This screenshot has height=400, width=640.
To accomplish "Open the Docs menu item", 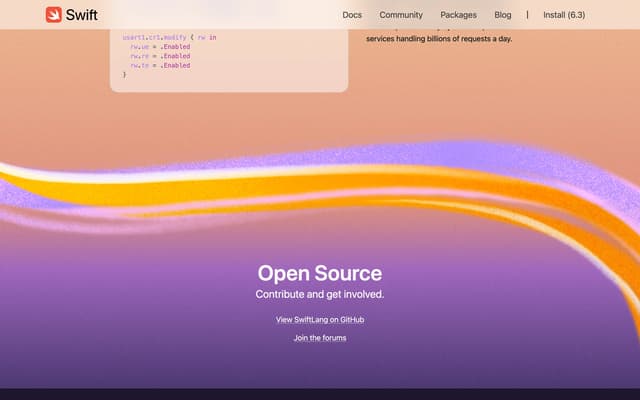I will coord(352,15).
